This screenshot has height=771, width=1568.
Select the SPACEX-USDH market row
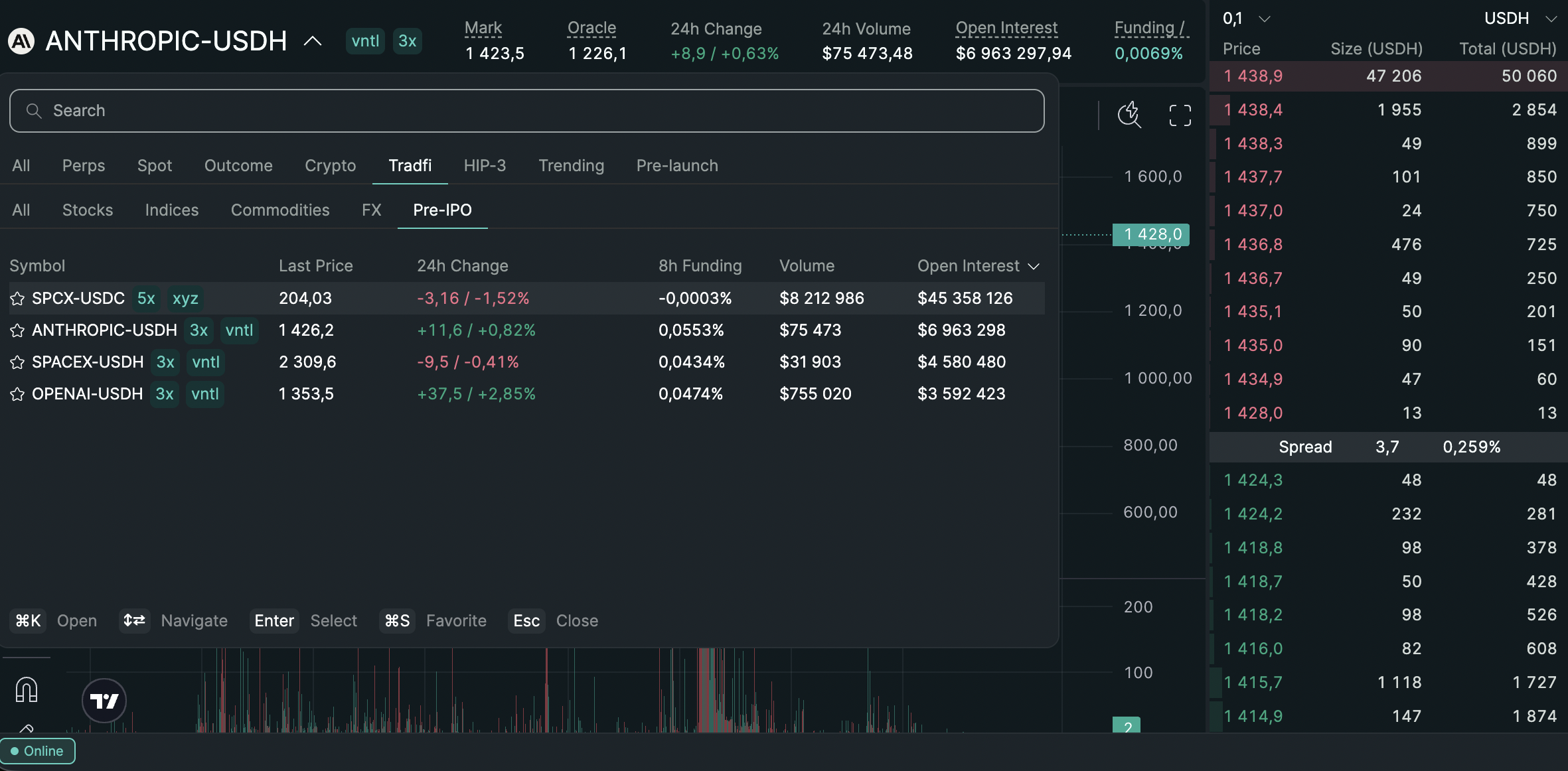(526, 362)
